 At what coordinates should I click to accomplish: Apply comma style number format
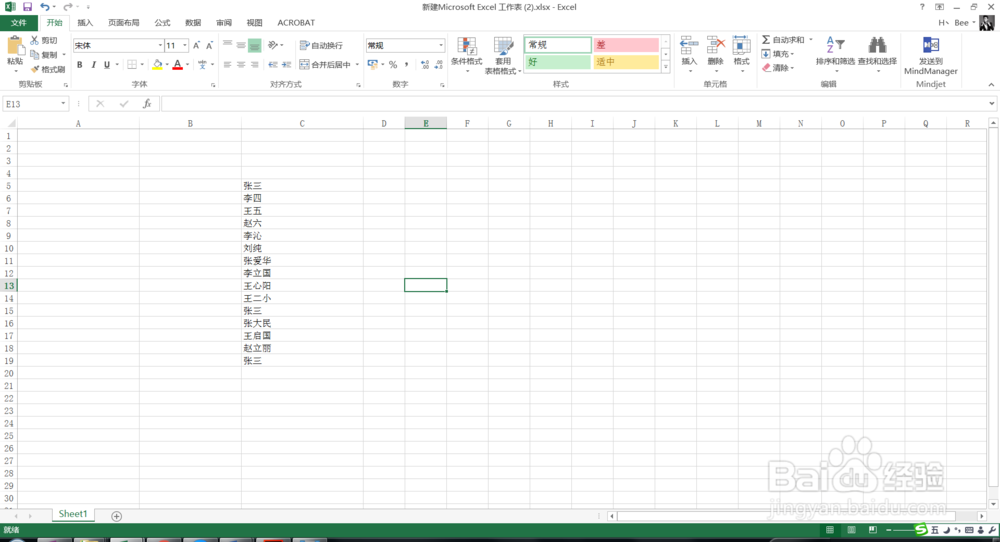[x=406, y=64]
